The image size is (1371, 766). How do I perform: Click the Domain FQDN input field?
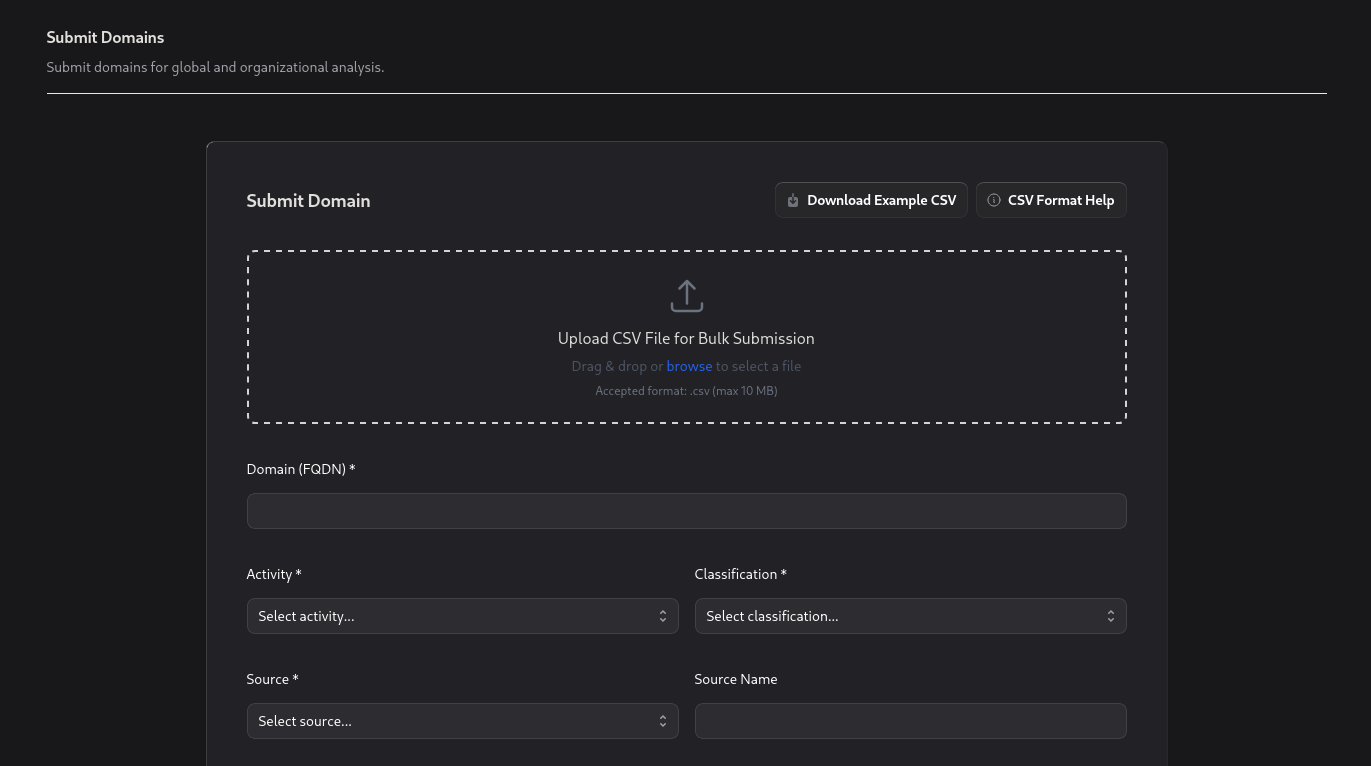(x=686, y=511)
